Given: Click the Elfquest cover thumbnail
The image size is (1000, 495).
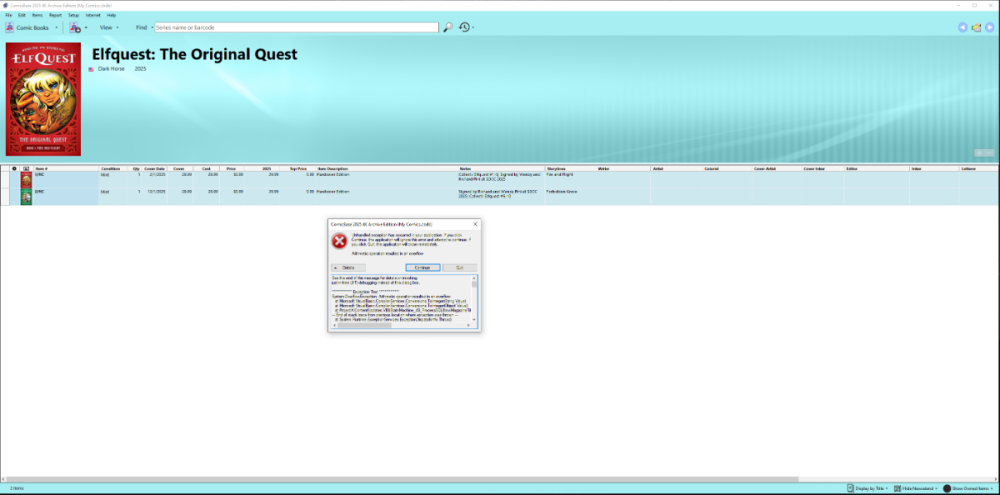Looking at the screenshot, I should click(43, 98).
